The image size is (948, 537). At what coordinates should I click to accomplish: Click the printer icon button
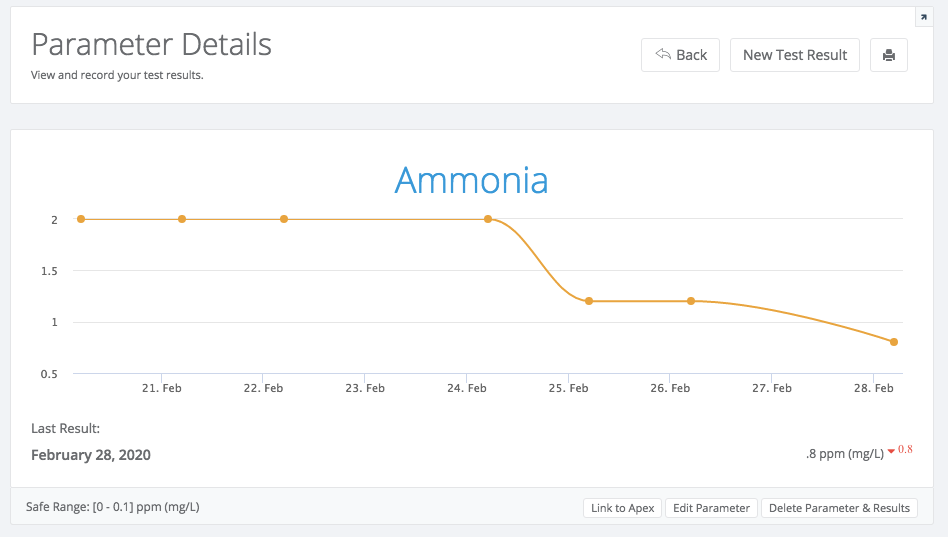click(889, 55)
